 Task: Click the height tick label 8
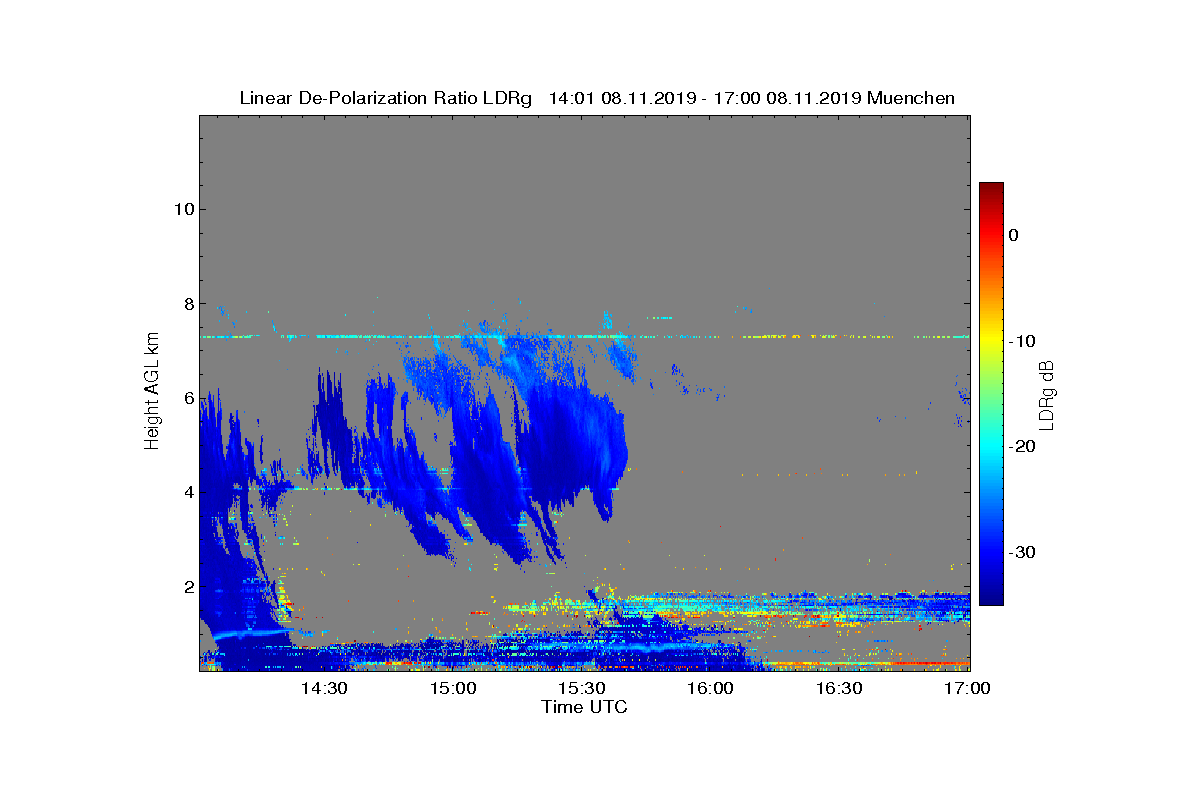pos(187,303)
